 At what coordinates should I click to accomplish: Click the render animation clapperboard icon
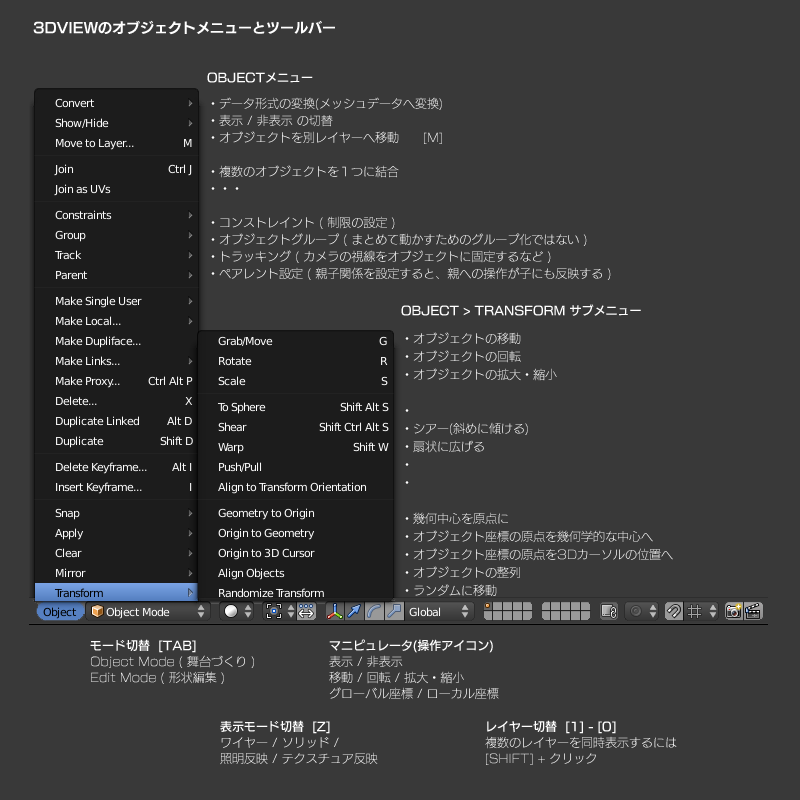coord(754,612)
